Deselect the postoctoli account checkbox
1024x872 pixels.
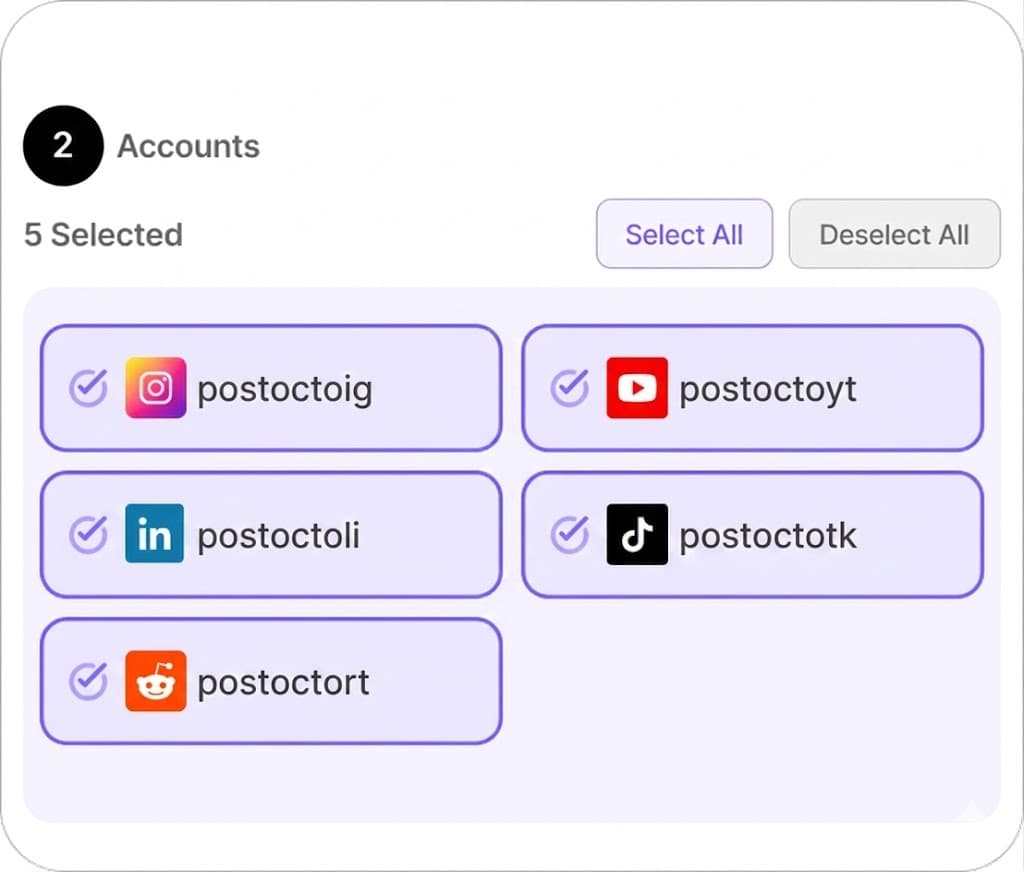(88, 534)
